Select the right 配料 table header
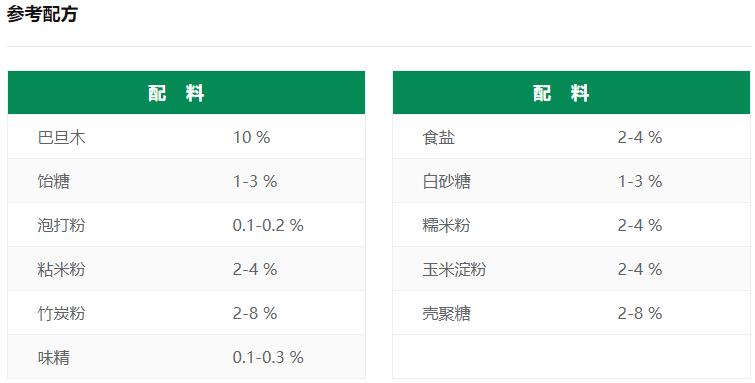 coord(571,92)
